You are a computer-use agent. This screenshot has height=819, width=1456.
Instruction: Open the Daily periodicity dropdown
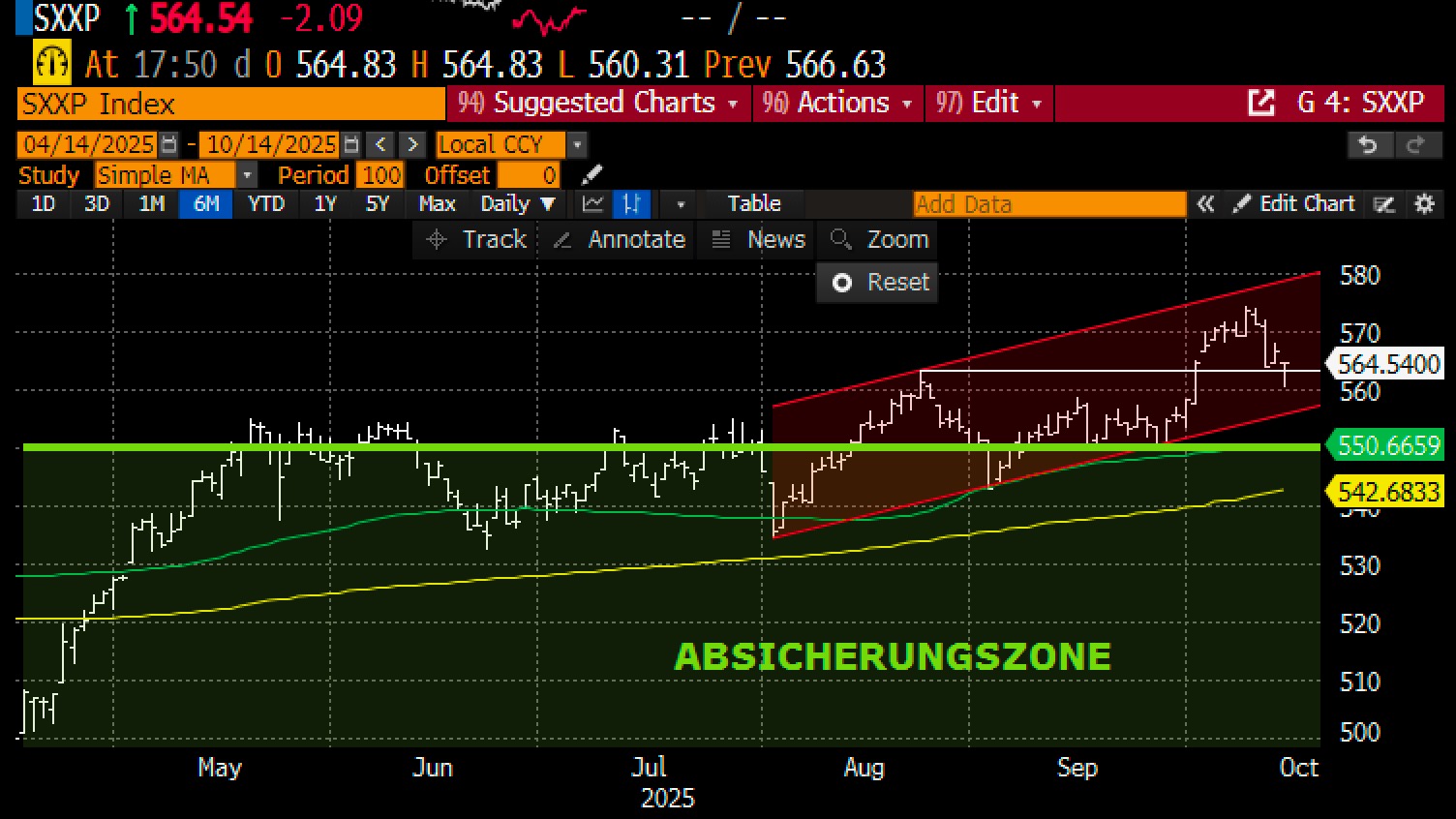tap(518, 204)
